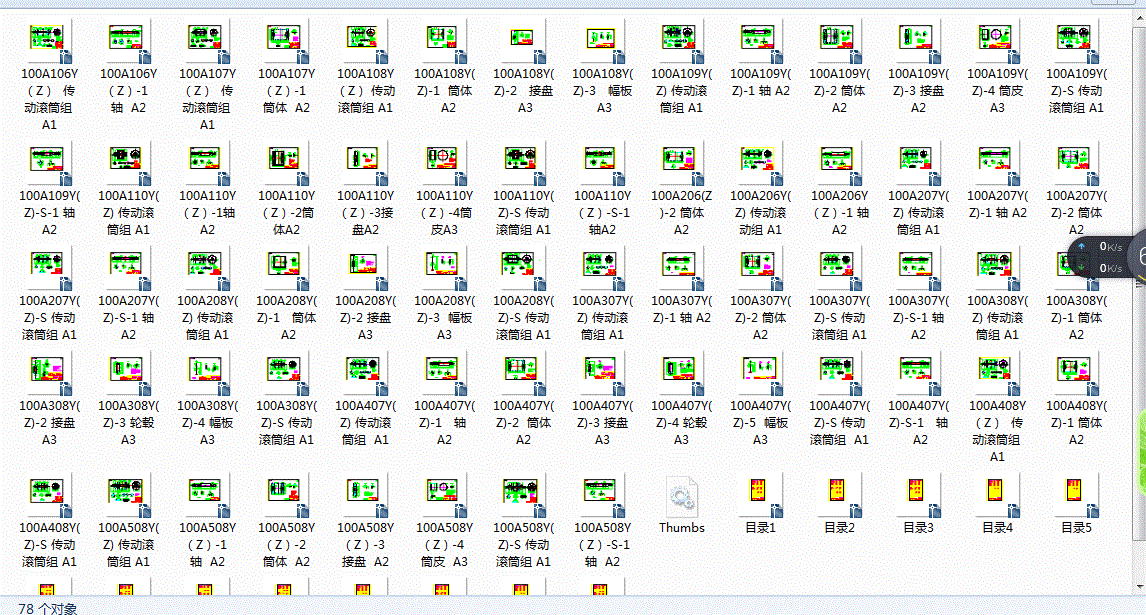The image size is (1146, 615).
Task: Click filename 100A110Y(Z)-1轴 A2
Action: pos(208,213)
